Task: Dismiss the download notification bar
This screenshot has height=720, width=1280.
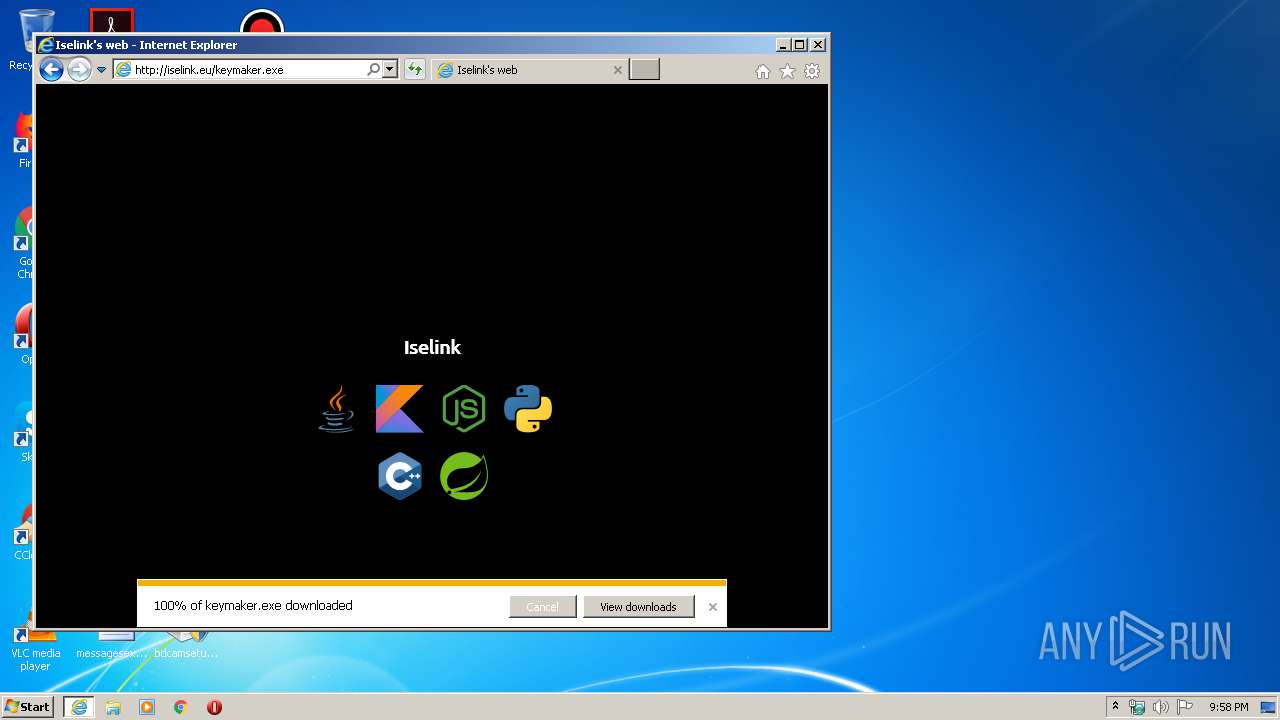Action: [x=712, y=607]
